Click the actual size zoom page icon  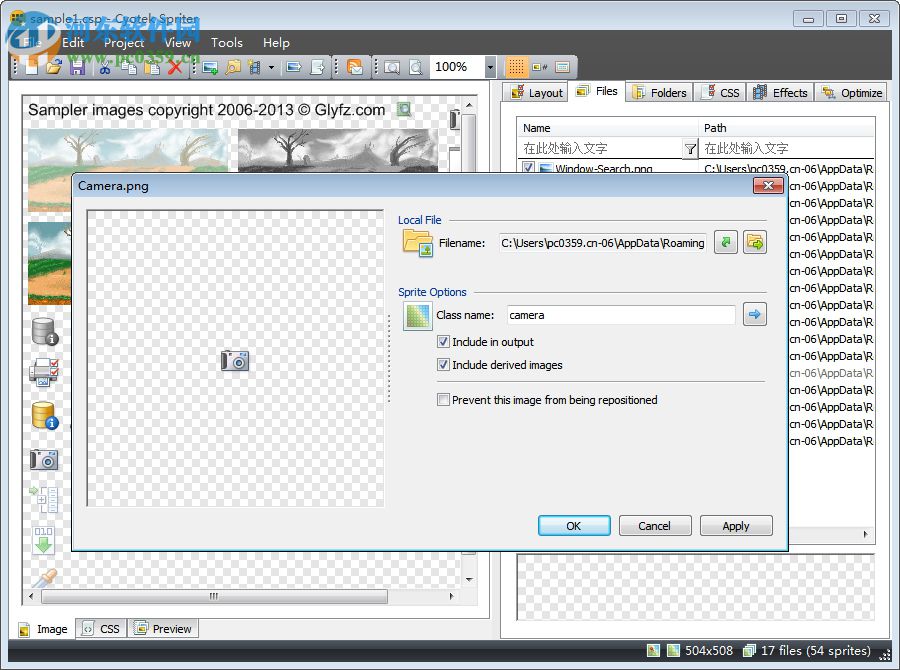(x=416, y=67)
